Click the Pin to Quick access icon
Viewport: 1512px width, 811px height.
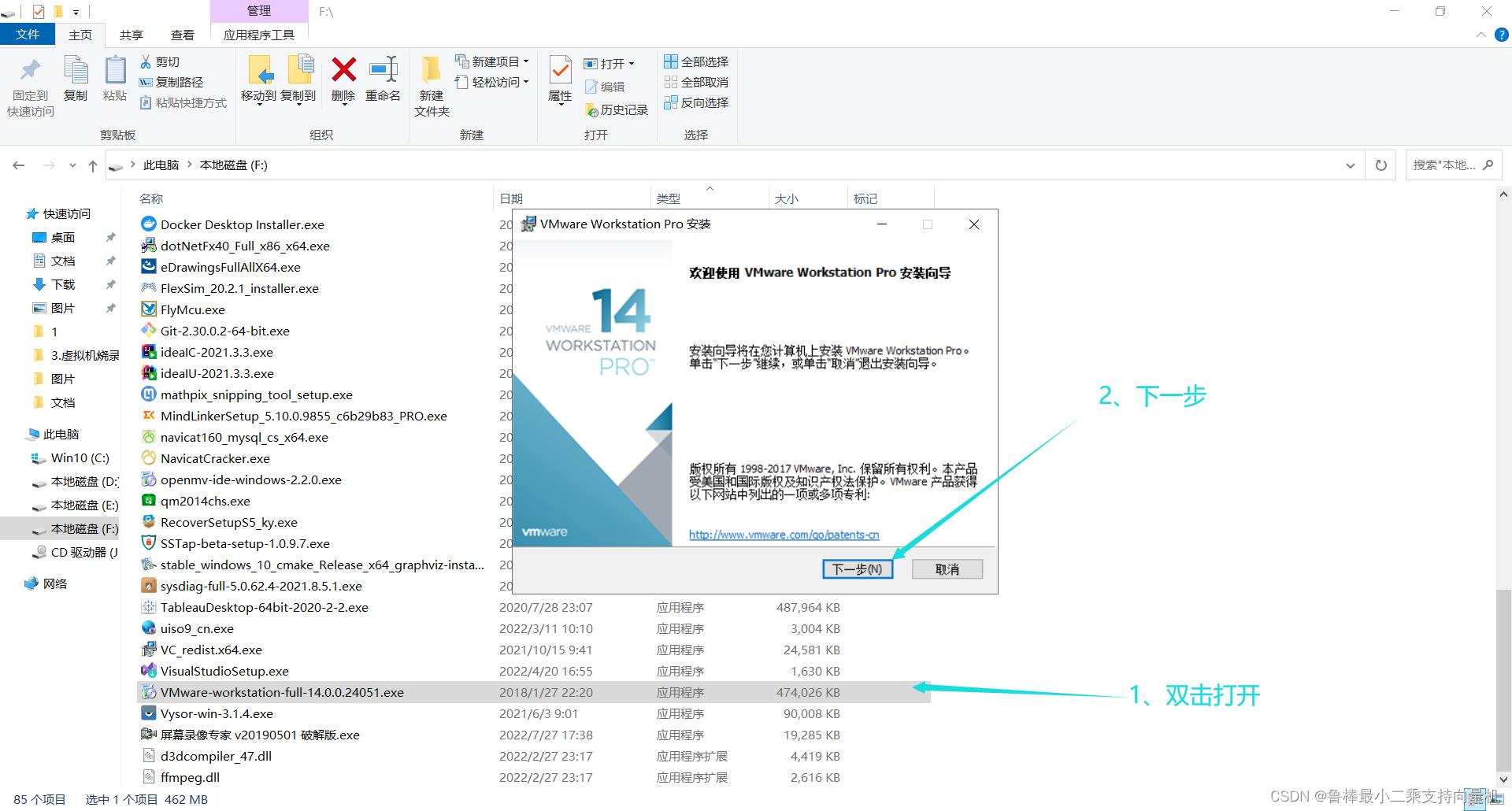click(x=30, y=71)
